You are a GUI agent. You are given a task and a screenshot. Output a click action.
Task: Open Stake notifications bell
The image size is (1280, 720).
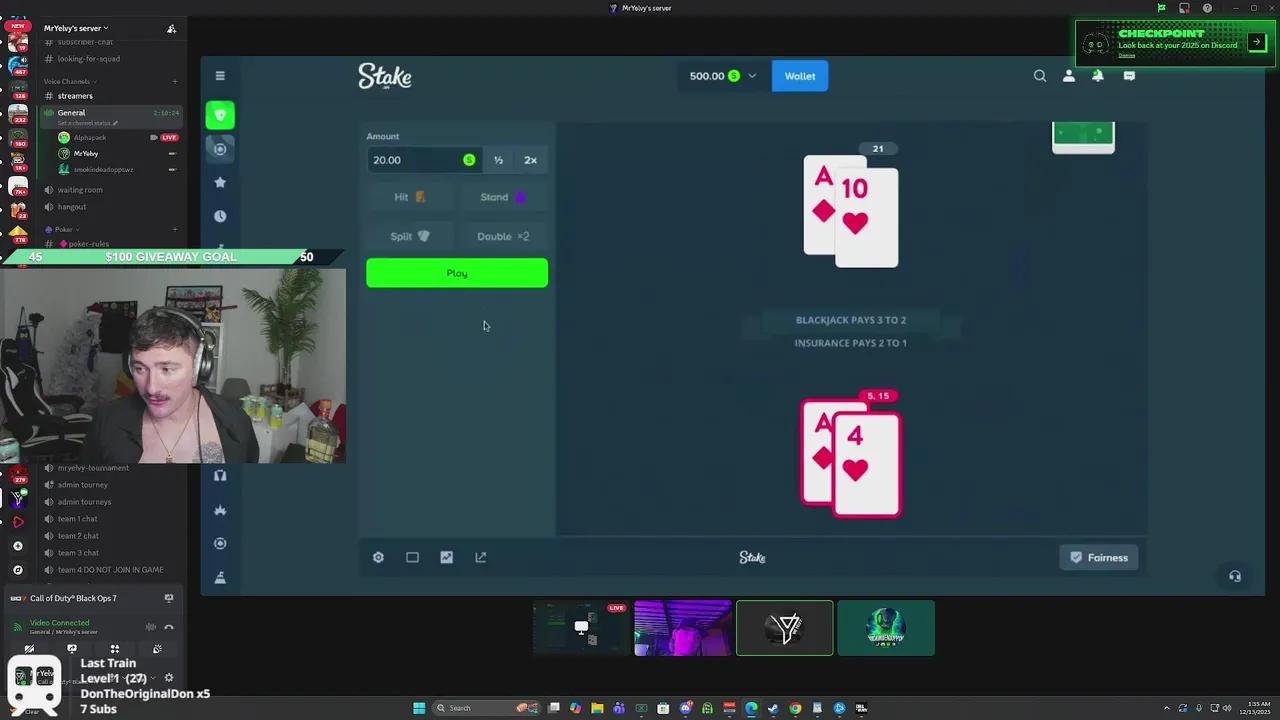(x=1098, y=76)
